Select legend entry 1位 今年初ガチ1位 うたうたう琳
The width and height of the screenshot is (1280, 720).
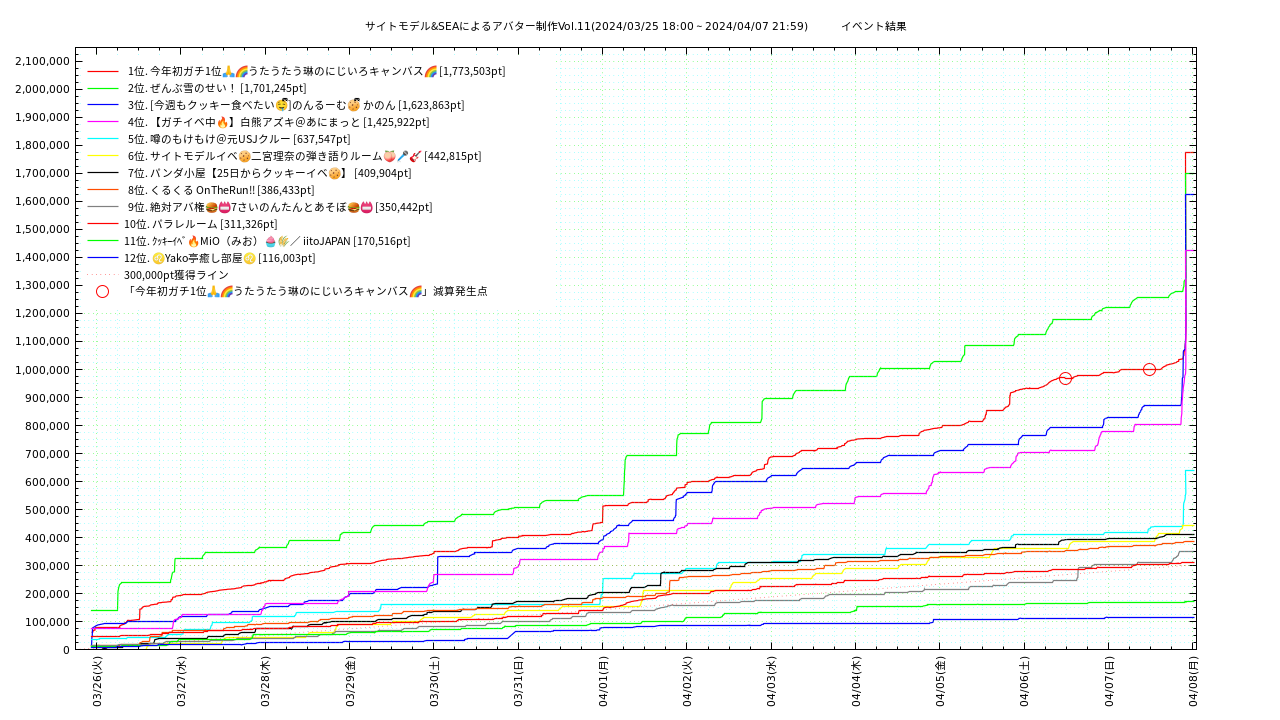[316, 71]
